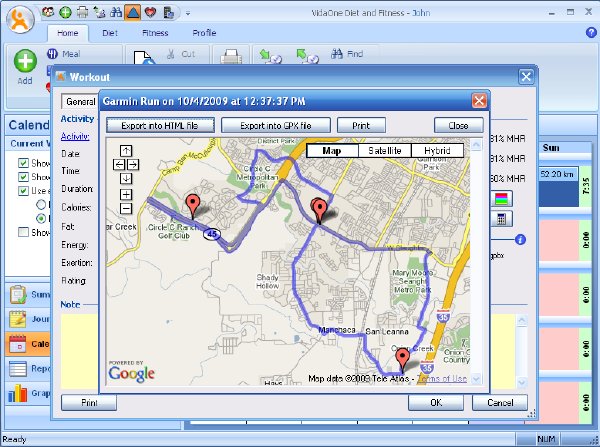This screenshot has width=600, height=447.
Task: Click the map pan up arrow
Action: pos(126,150)
